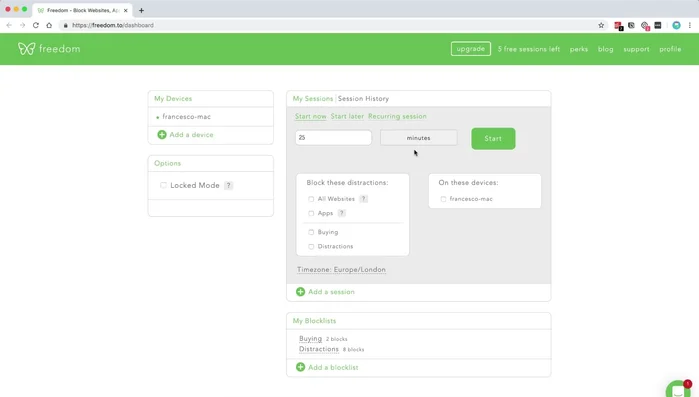Open a new browser tab
The image size is (699, 397).
tap(141, 10)
